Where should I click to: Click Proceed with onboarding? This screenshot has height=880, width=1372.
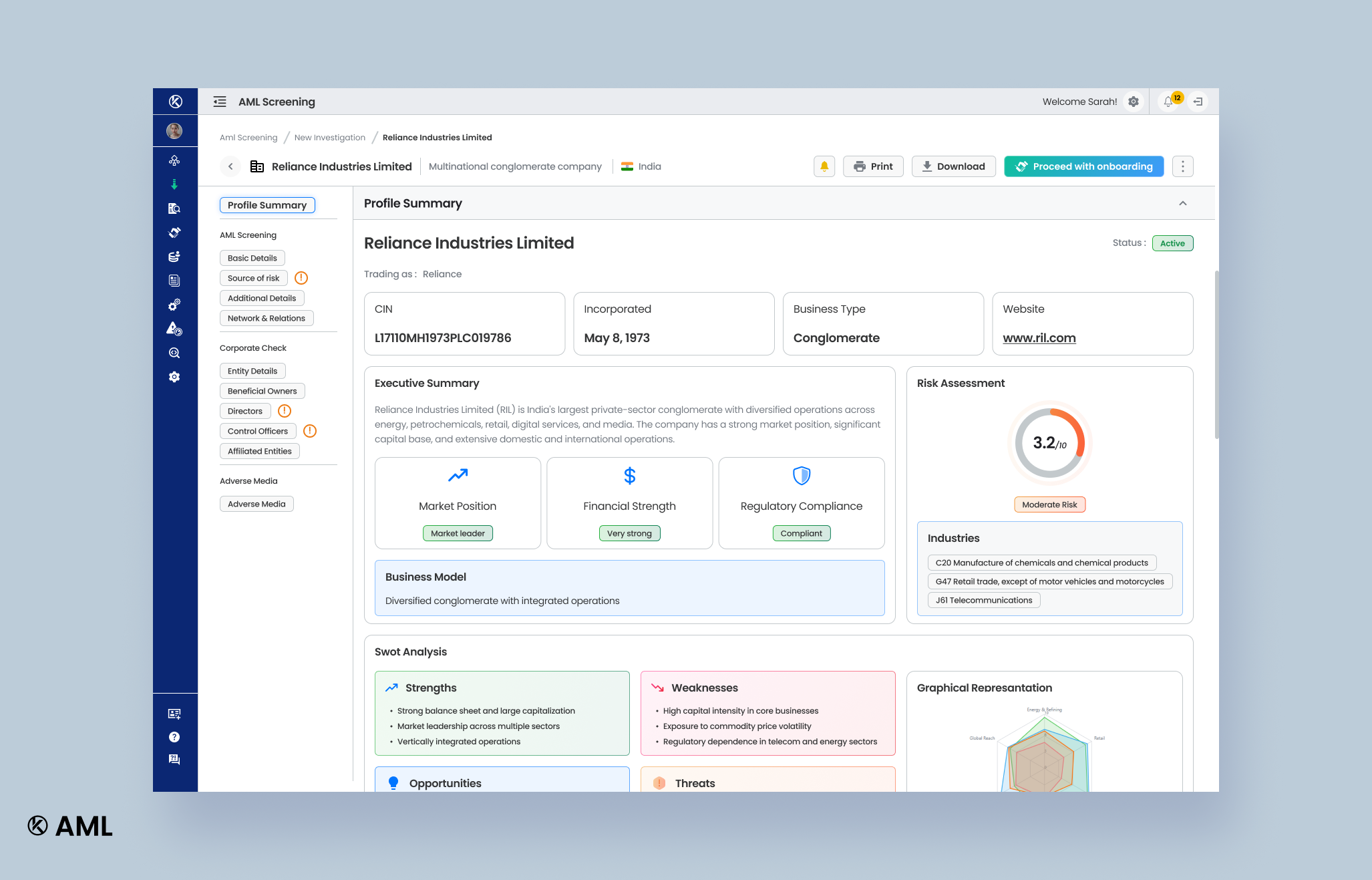click(x=1084, y=166)
